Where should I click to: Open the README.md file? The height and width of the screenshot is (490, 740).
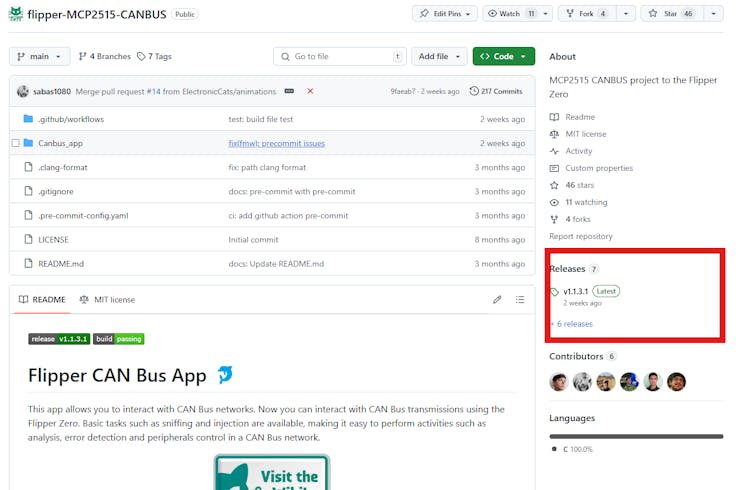pyautogui.click(x=61, y=263)
